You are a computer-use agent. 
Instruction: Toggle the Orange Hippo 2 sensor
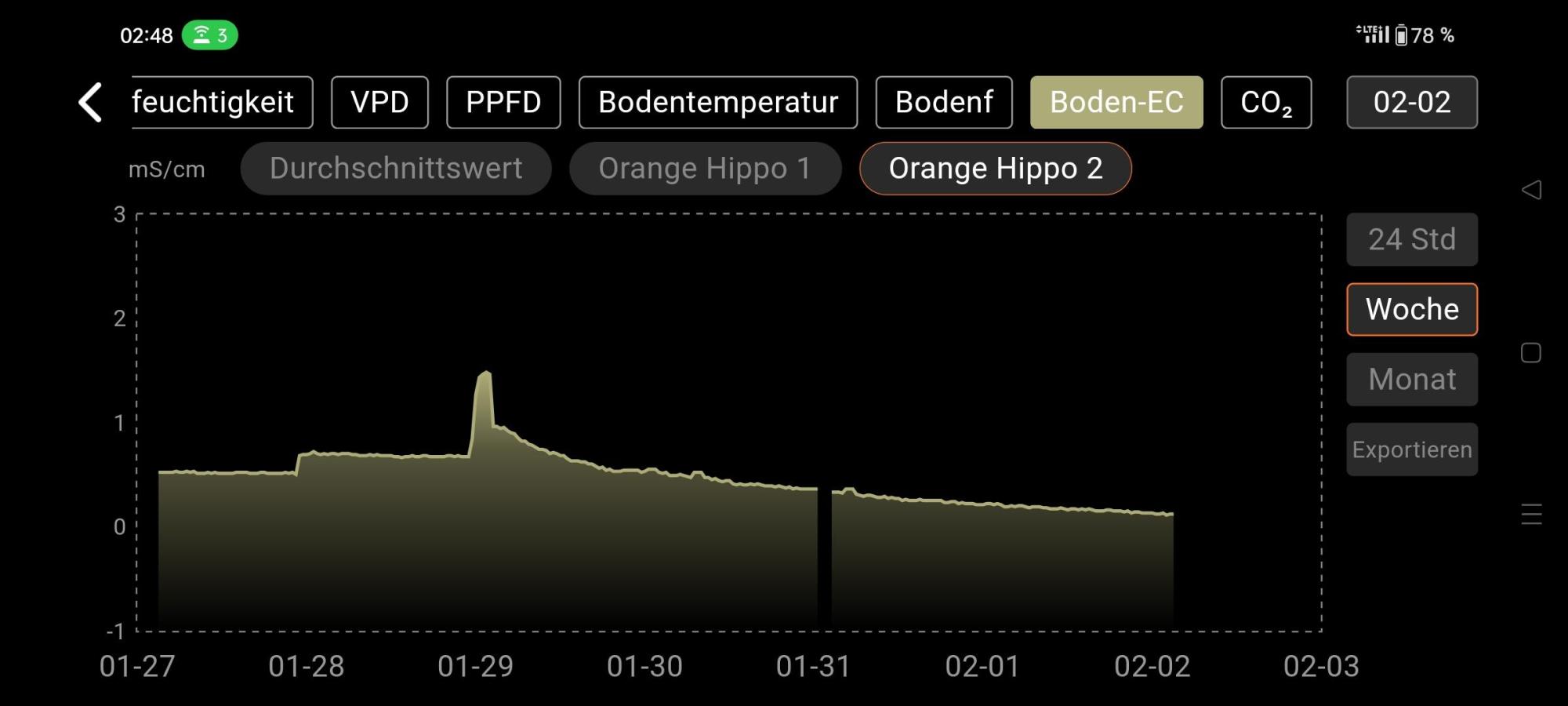[995, 169]
